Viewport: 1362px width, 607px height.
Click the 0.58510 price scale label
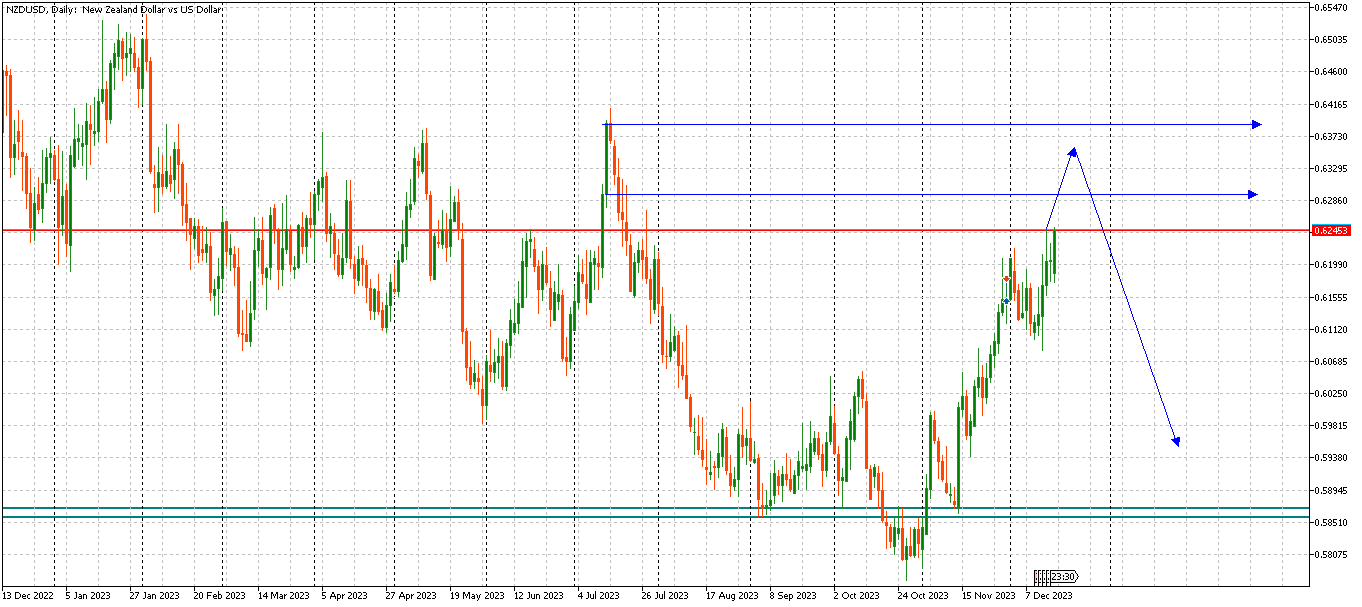(1332, 522)
